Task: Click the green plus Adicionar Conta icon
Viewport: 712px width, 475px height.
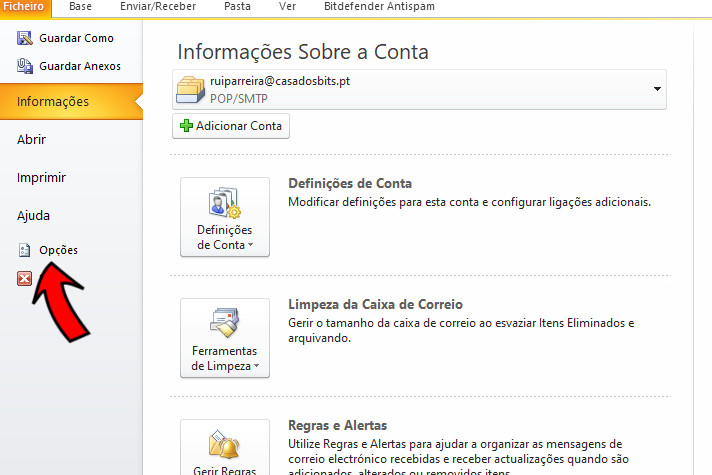Action: tap(186, 126)
